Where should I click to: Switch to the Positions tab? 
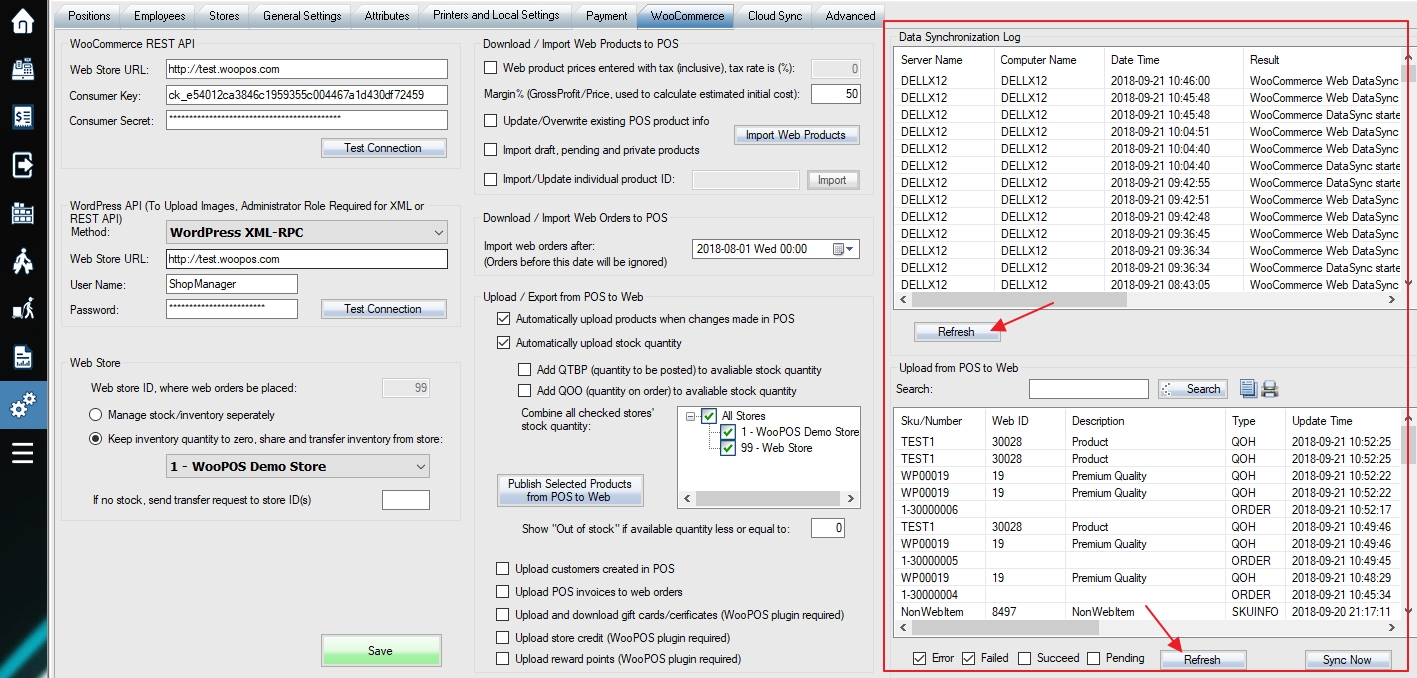point(90,16)
